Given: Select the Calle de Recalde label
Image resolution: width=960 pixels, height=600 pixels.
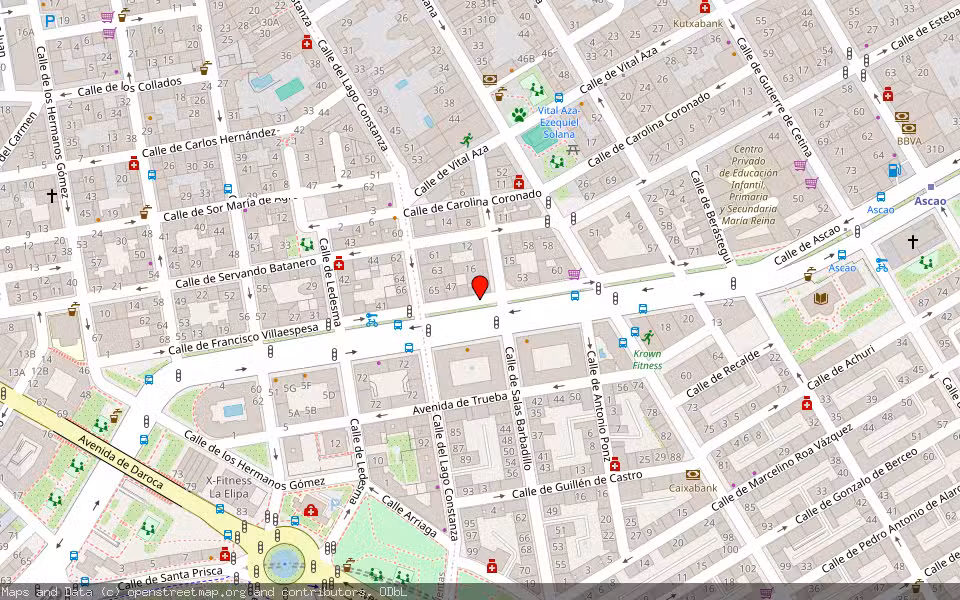Looking at the screenshot, I should coord(723,372).
